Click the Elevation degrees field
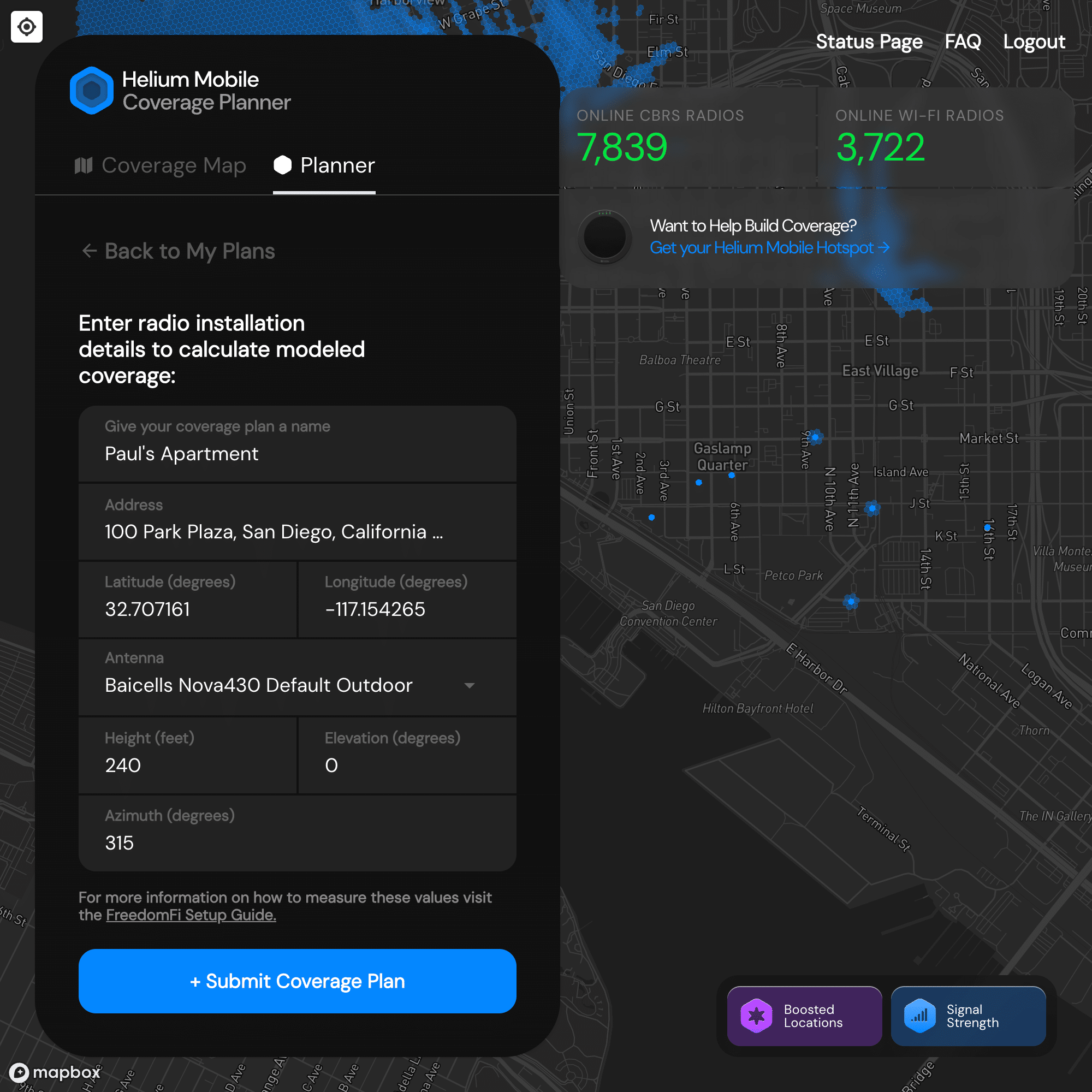Screen dimensions: 1092x1092 (407, 755)
